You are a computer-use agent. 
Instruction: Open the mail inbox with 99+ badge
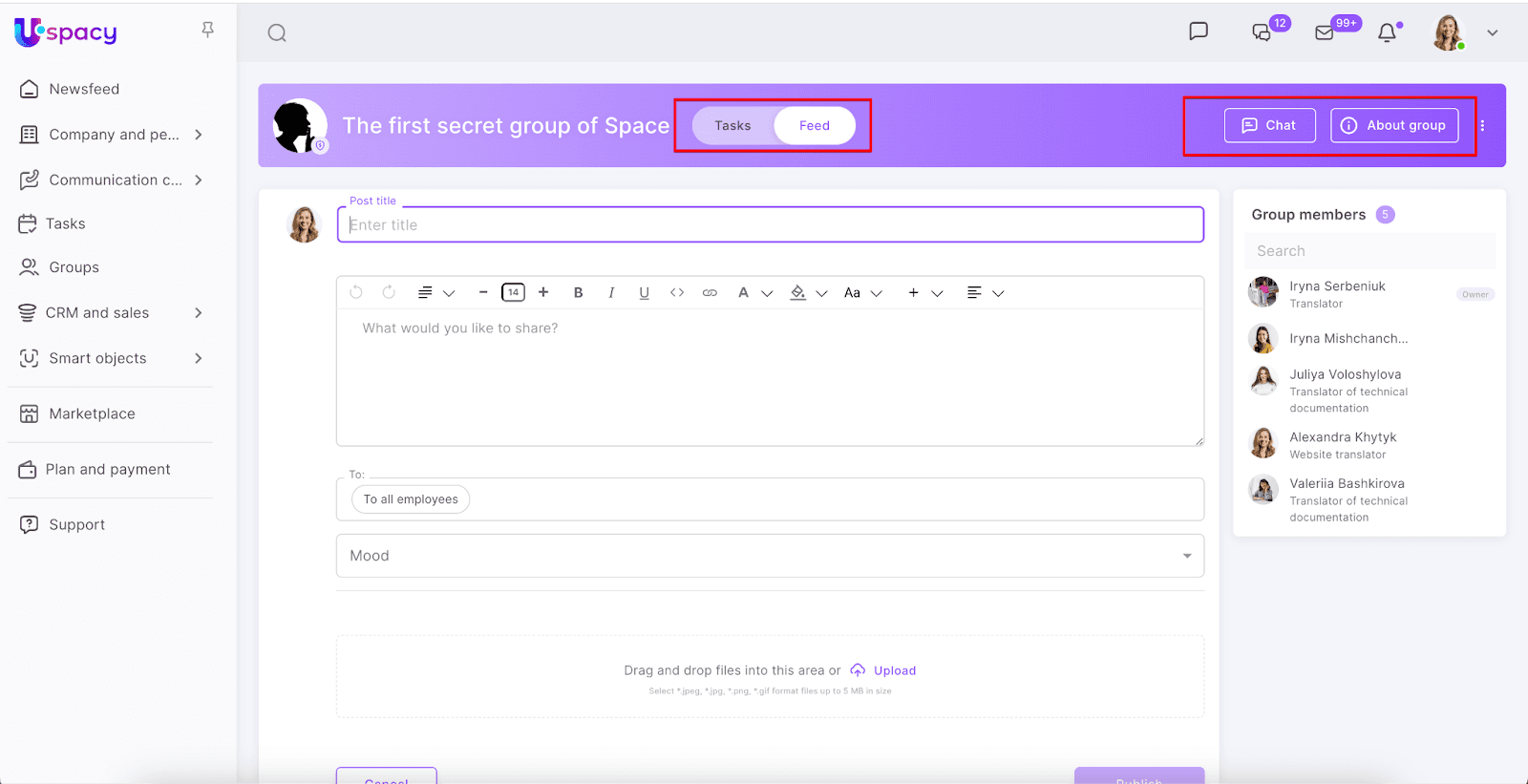point(1325,33)
